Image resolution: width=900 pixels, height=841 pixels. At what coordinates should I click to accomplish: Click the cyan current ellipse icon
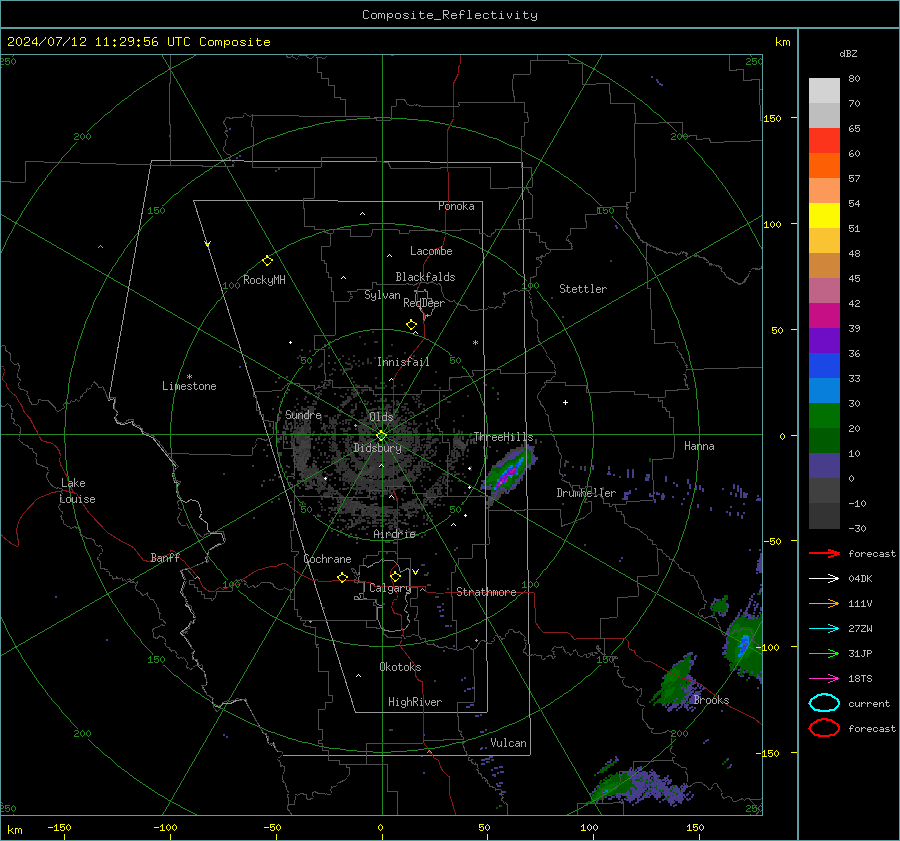824,703
